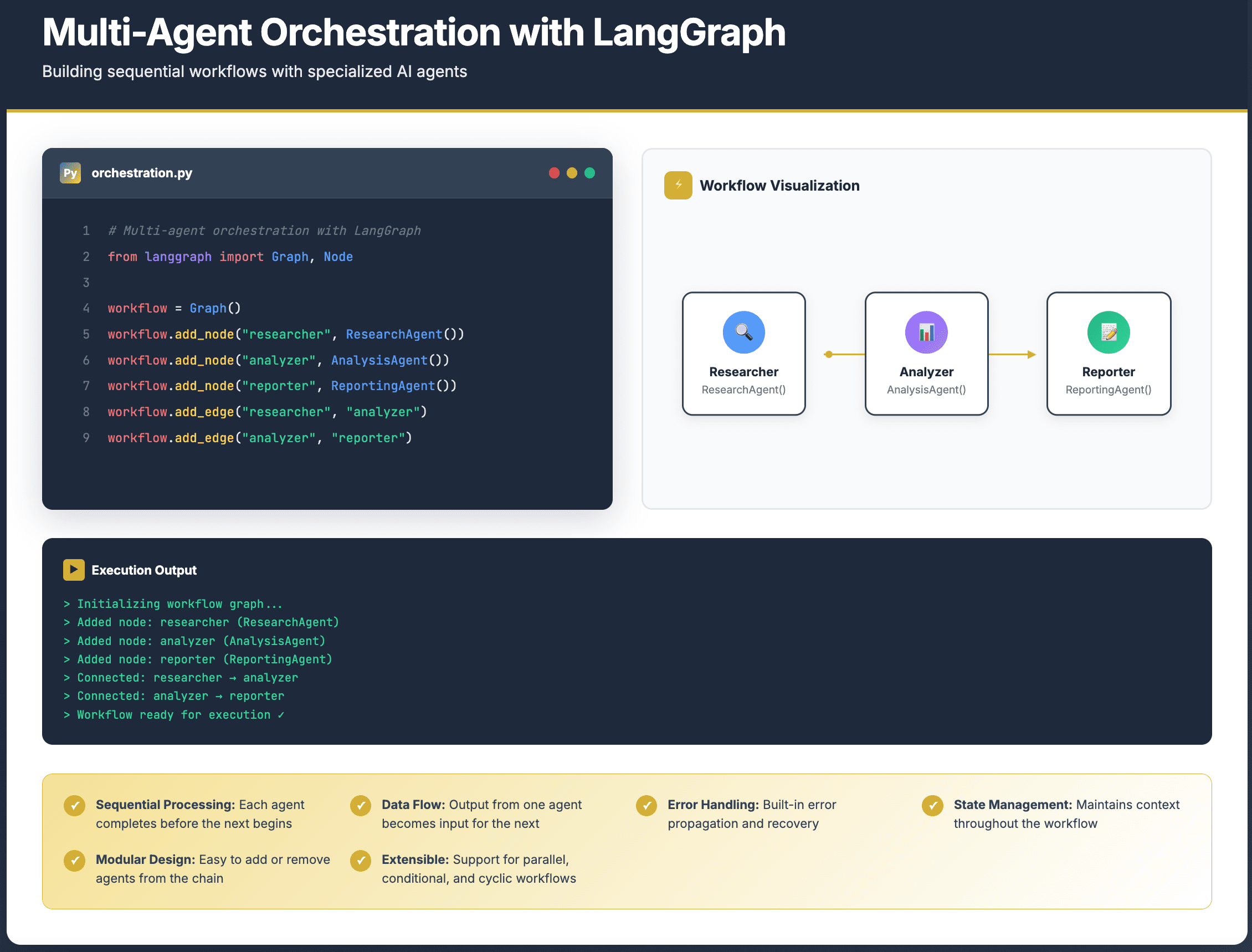This screenshot has height=952, width=1252.
Task: Click the add_edge "researcher", "analyzer" line
Action: pos(267,411)
